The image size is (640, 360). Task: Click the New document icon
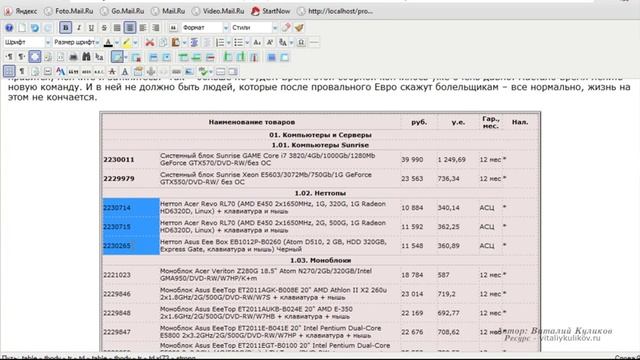coord(22,28)
